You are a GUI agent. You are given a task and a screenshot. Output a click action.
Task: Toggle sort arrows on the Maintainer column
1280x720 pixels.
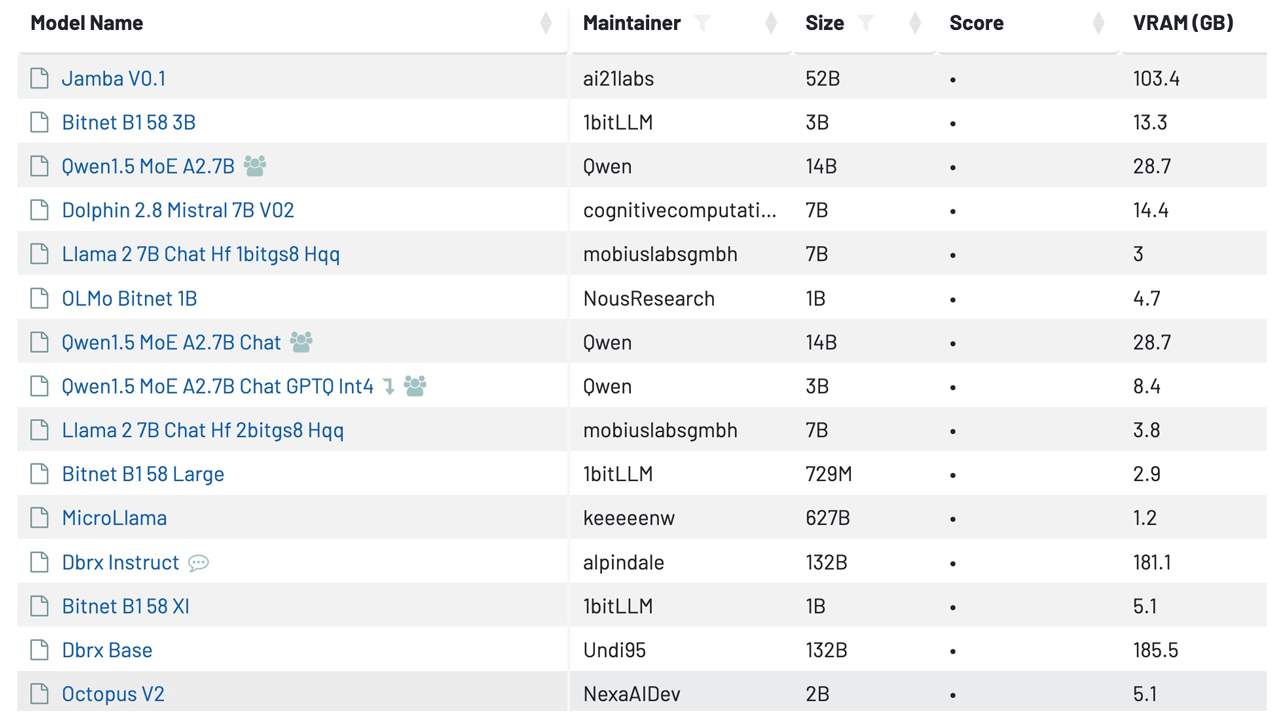[770, 23]
